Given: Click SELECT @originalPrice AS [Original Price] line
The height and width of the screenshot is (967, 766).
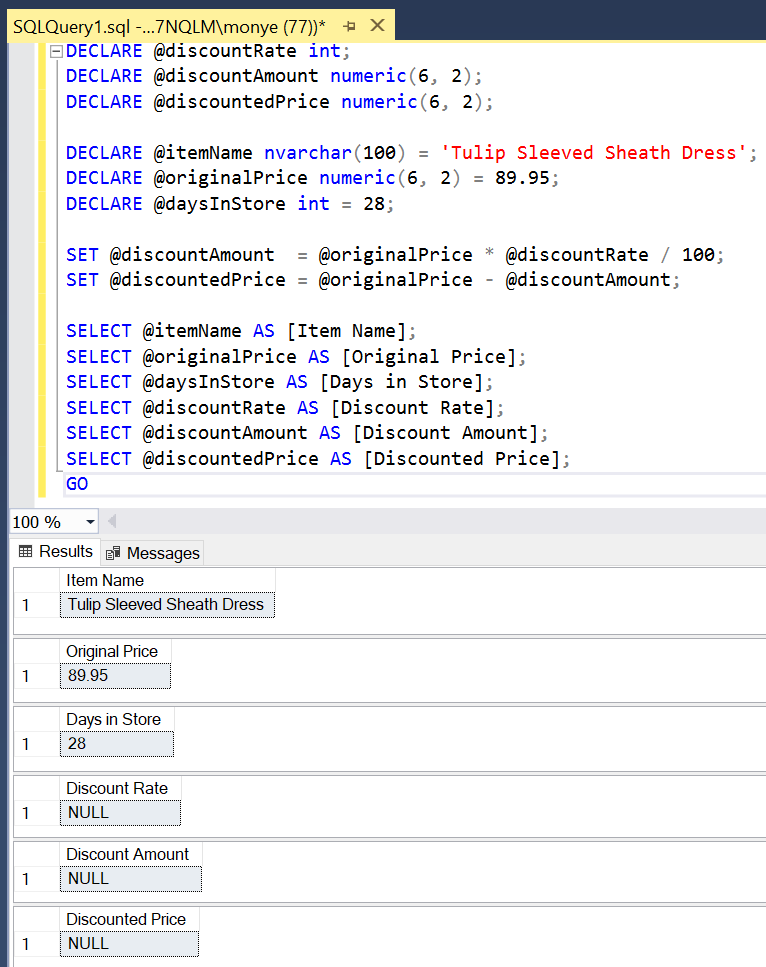Looking at the screenshot, I should click(295, 357).
